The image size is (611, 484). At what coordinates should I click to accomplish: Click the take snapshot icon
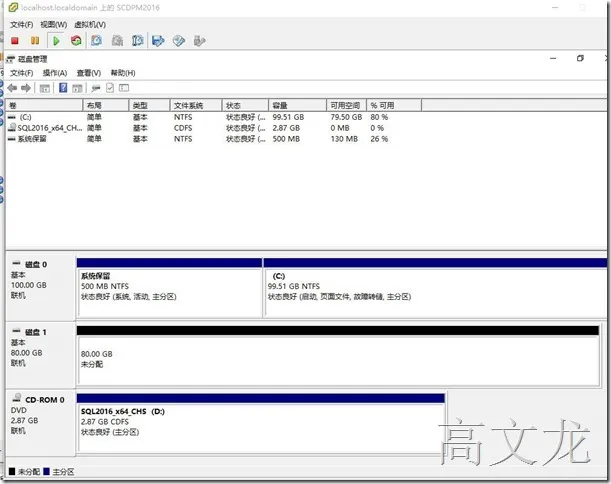point(96,41)
